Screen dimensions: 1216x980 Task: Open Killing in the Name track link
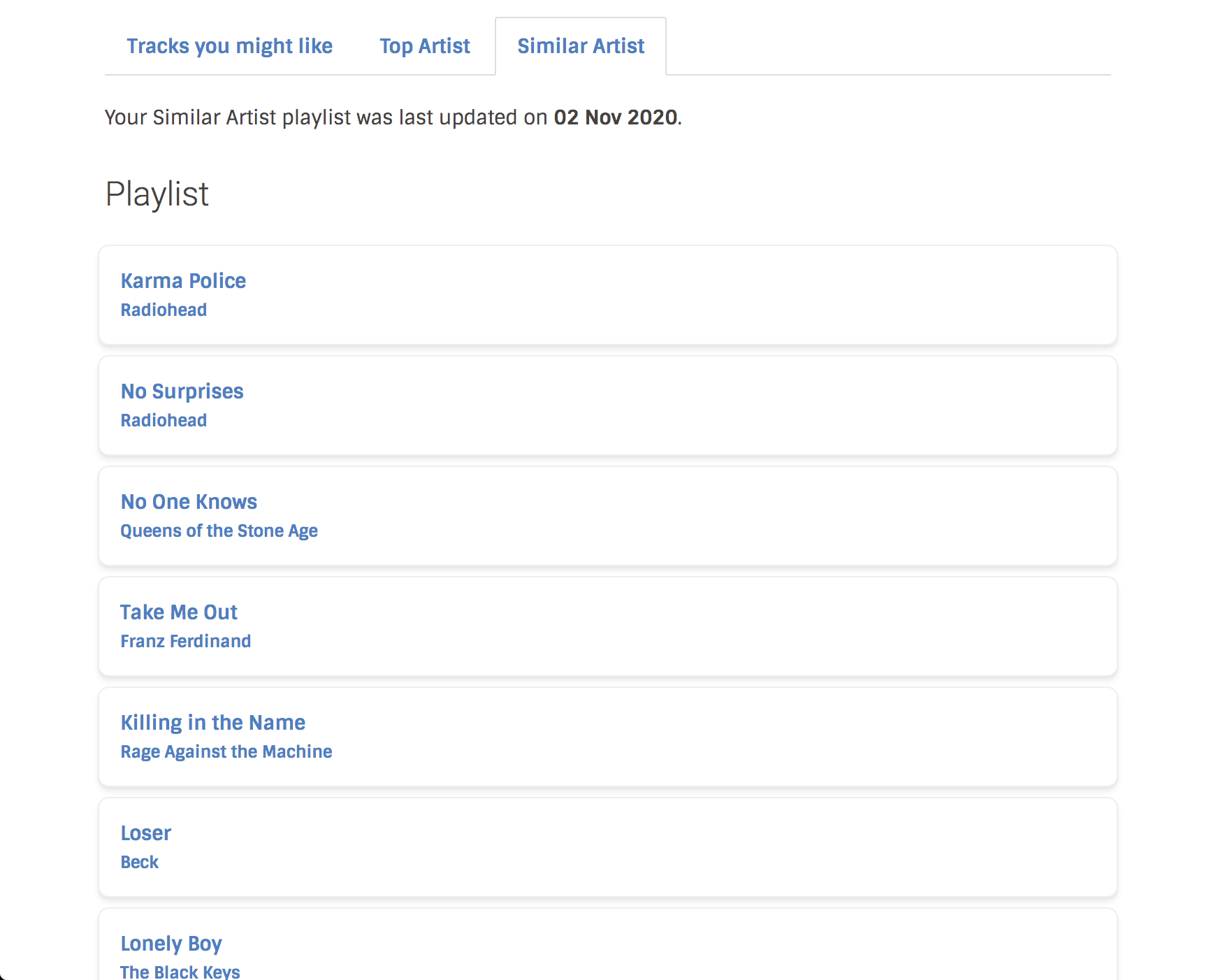point(212,723)
